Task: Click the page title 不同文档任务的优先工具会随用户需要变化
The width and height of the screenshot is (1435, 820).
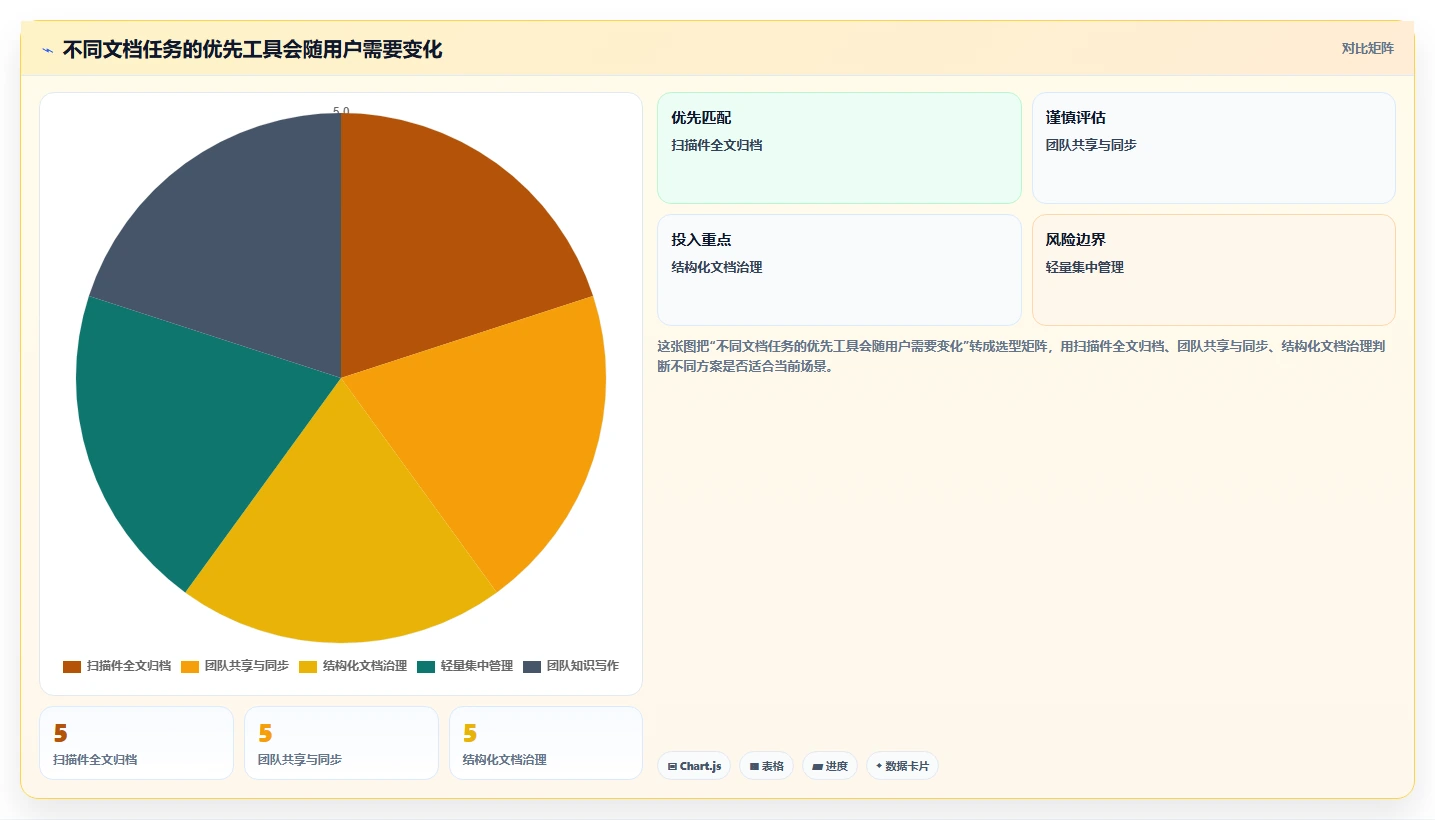Action: [x=252, y=49]
